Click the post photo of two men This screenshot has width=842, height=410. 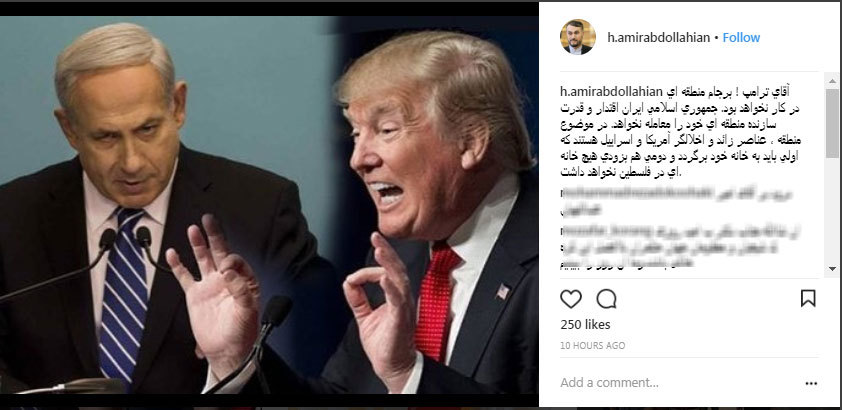tap(268, 204)
